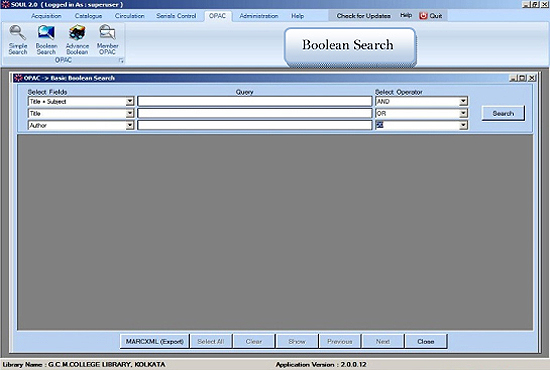Click the Basic Boolean Search window icon

click(19, 78)
